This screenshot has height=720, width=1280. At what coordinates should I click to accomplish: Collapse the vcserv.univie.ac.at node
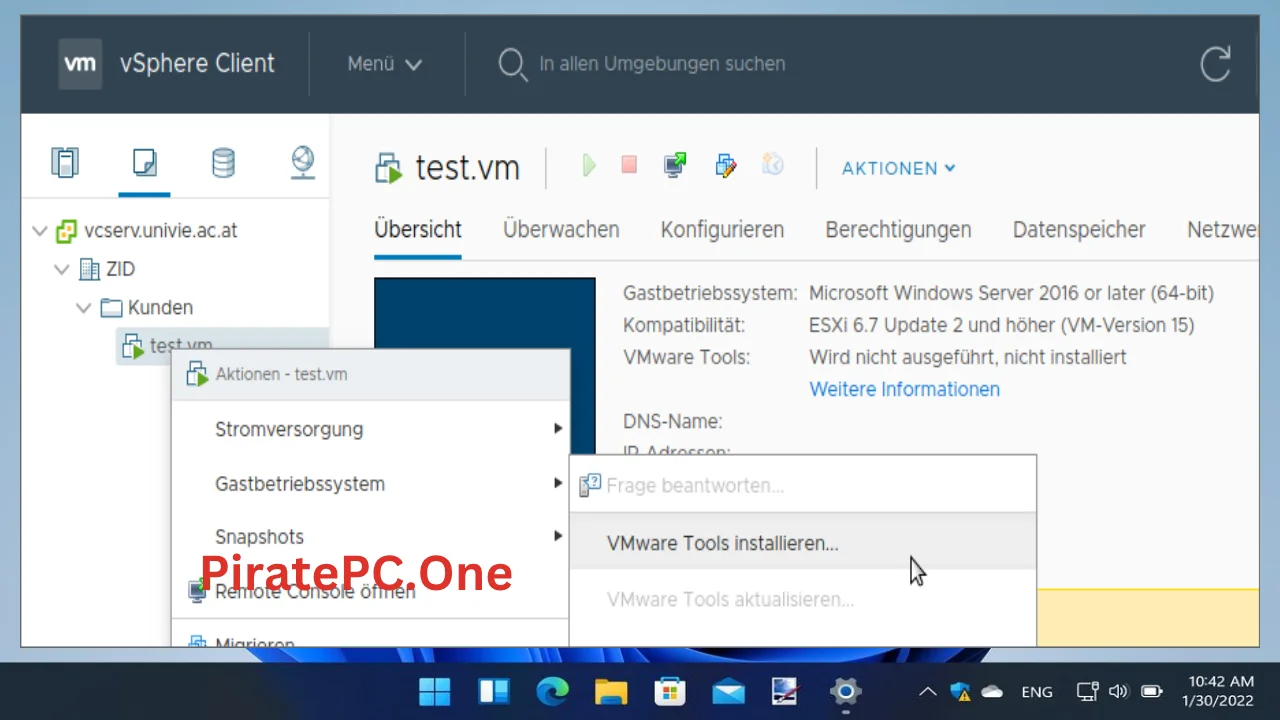tap(40, 231)
